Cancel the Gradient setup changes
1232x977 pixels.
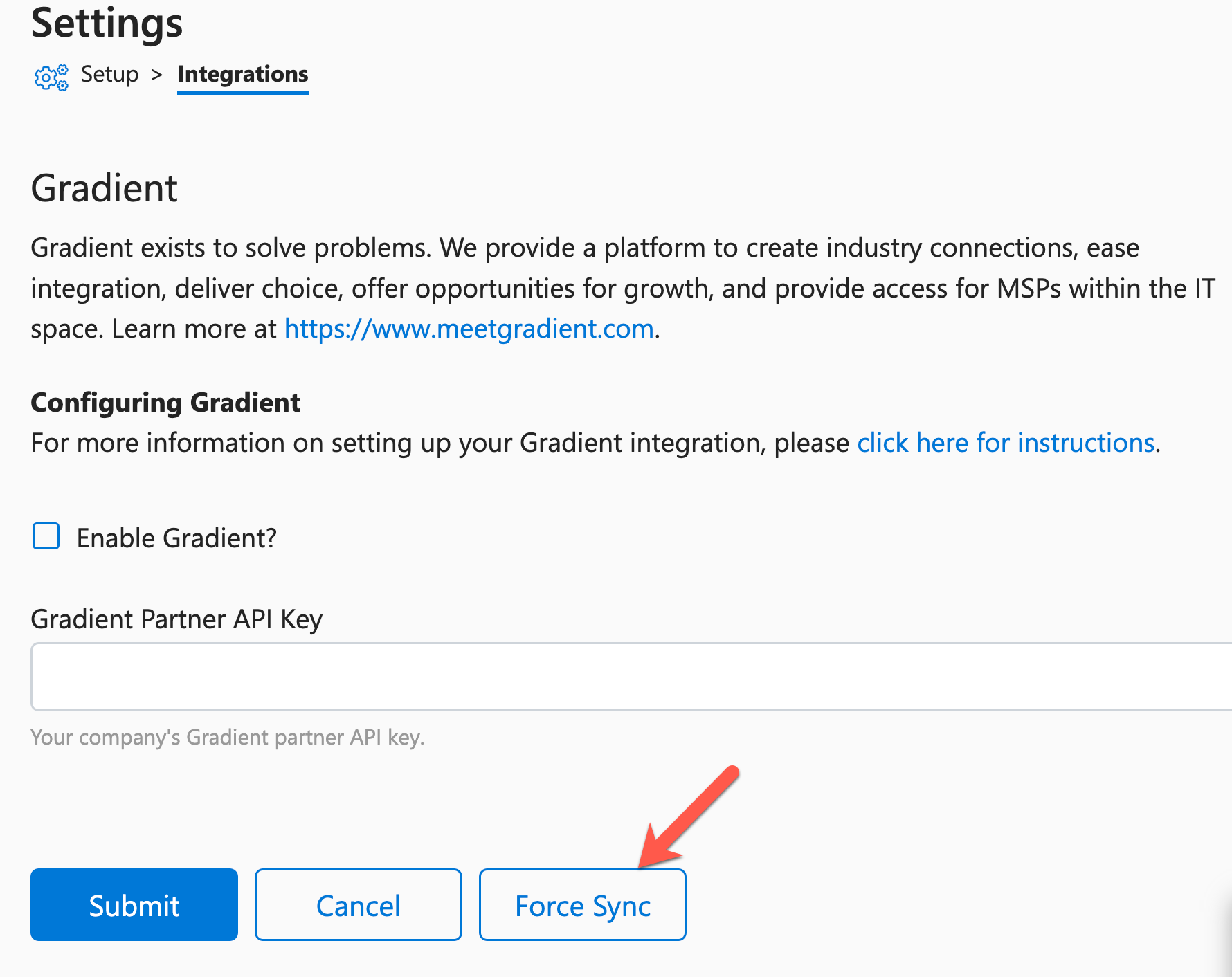[358, 904]
